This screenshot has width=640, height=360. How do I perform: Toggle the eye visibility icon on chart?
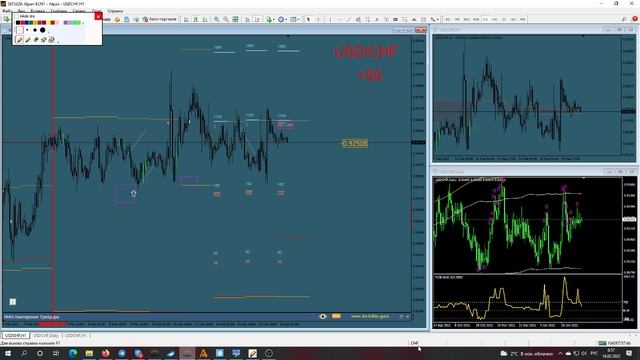click(322, 316)
